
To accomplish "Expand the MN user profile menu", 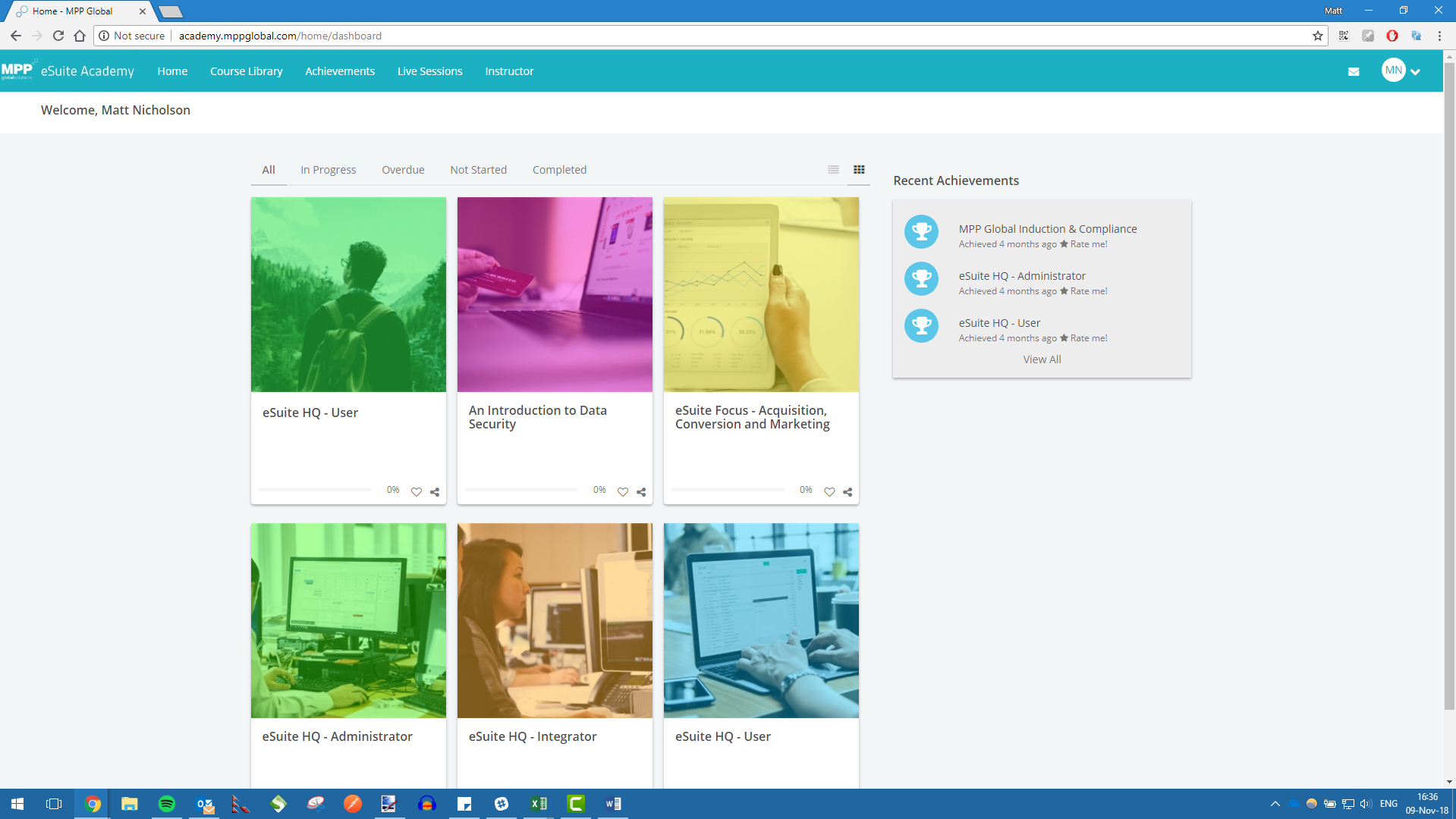I will [x=1401, y=71].
